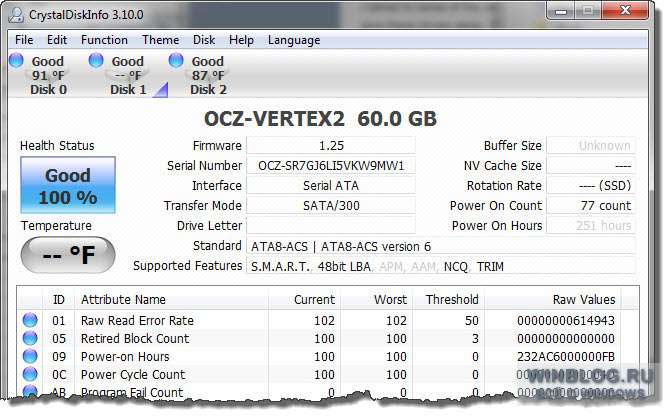Click the Worst column header
The width and height of the screenshot is (671, 417).
[x=377, y=299]
